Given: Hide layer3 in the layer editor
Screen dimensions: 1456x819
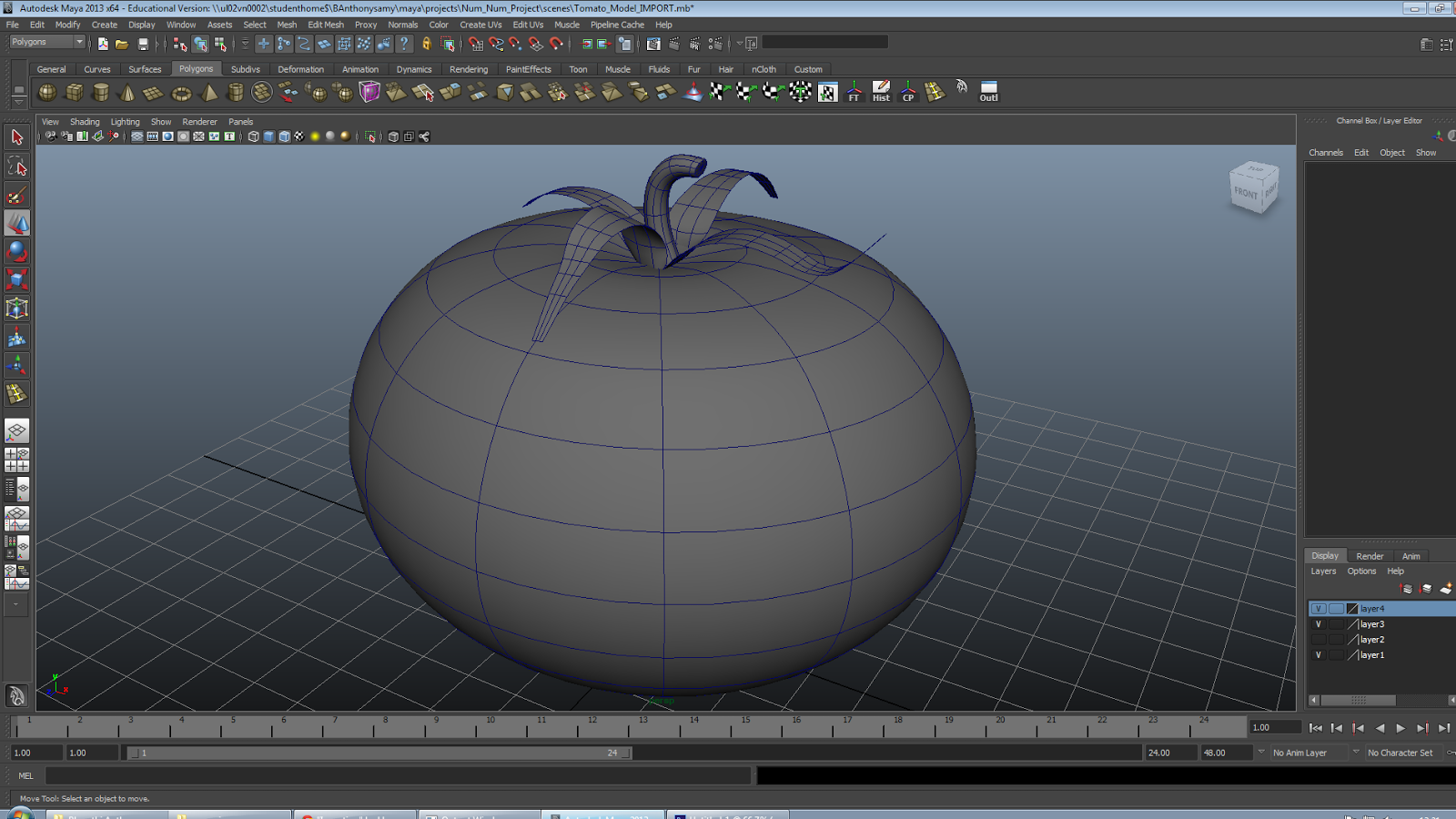Looking at the screenshot, I should click(1319, 623).
